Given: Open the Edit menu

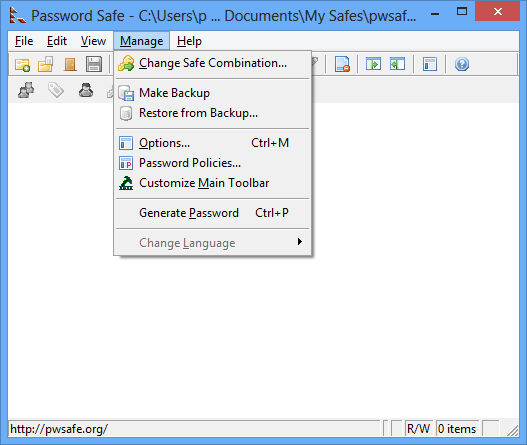Looking at the screenshot, I should pos(57,41).
